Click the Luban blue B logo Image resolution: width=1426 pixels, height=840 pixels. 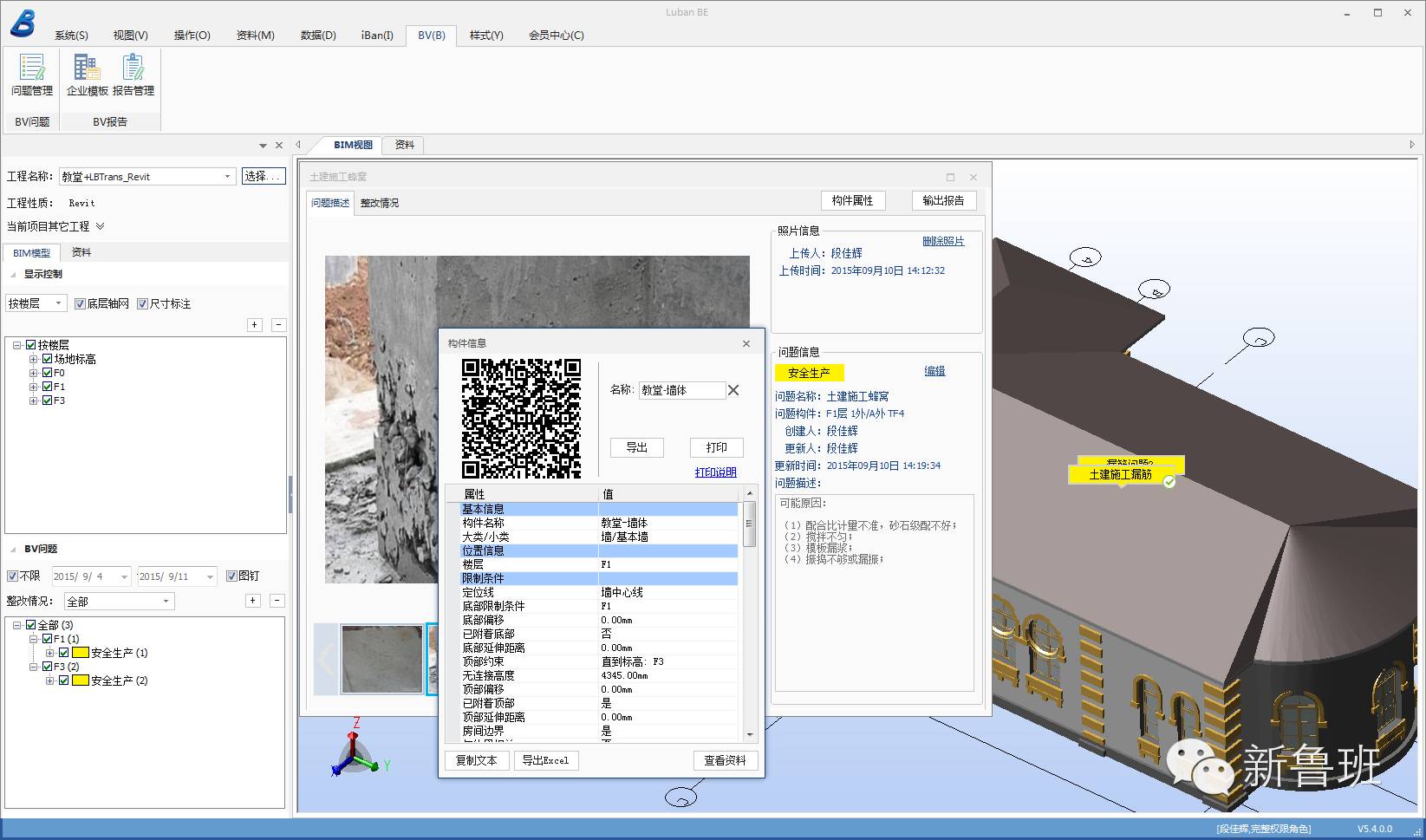23,23
